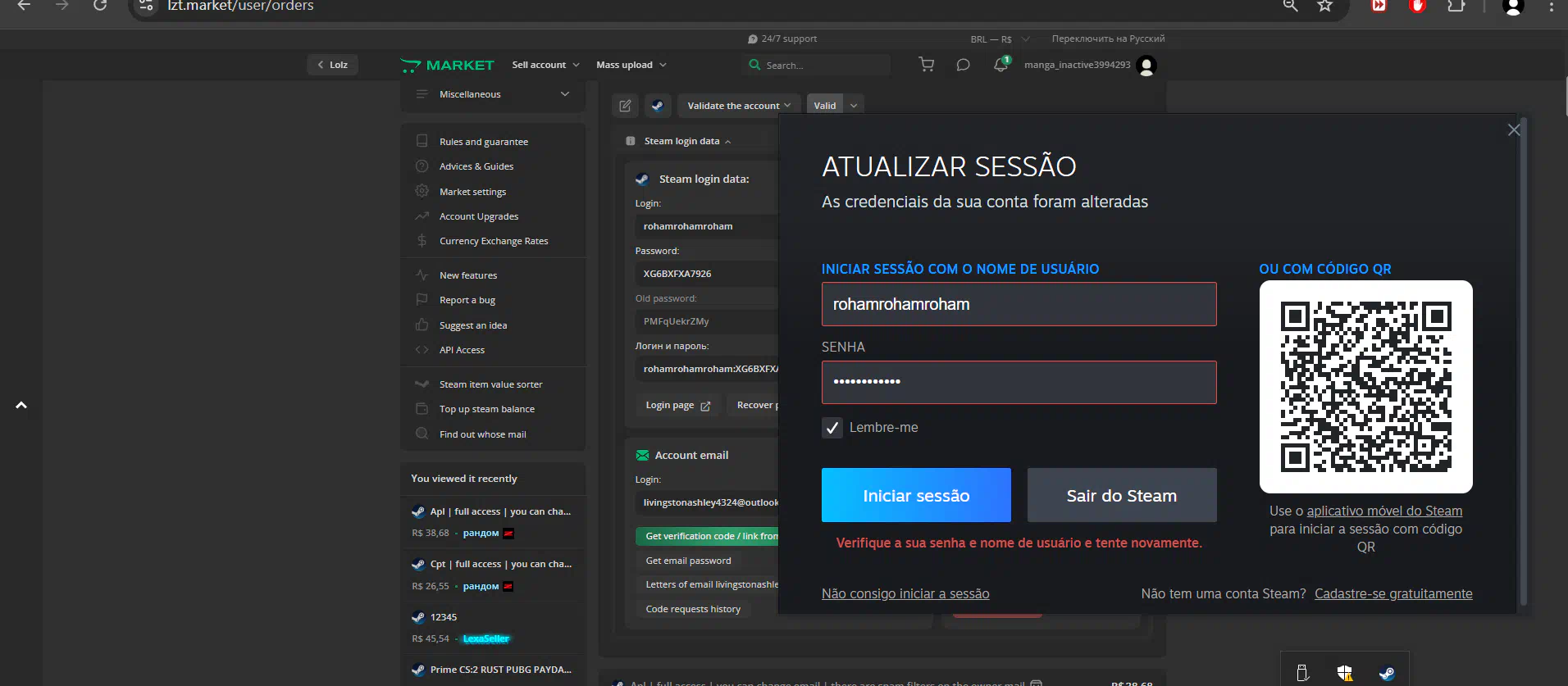This screenshot has width=1568, height=686.
Task: Collapse the Steam login data expander
Action: 687,141
